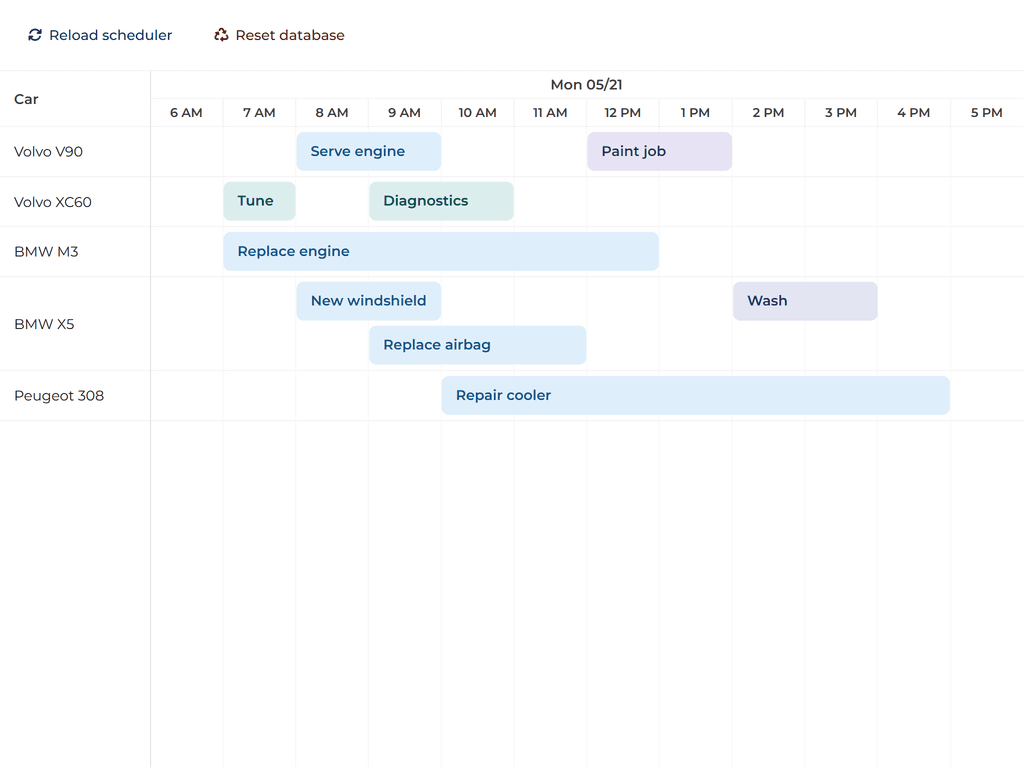1024x768 pixels.
Task: Select the BMW X5 row label
Action: (x=44, y=324)
